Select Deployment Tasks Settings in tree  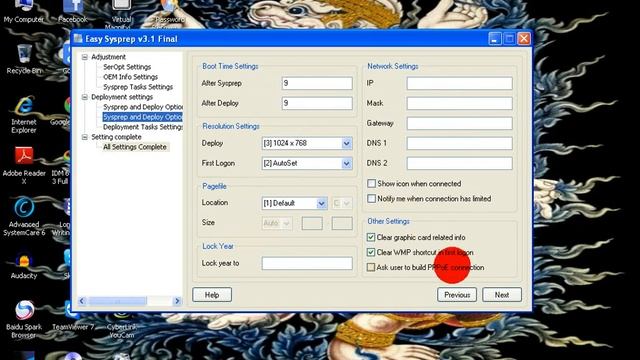[142, 127]
